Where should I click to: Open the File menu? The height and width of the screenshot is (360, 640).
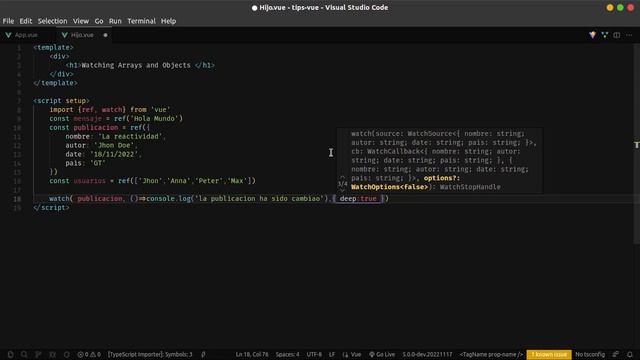[8, 21]
